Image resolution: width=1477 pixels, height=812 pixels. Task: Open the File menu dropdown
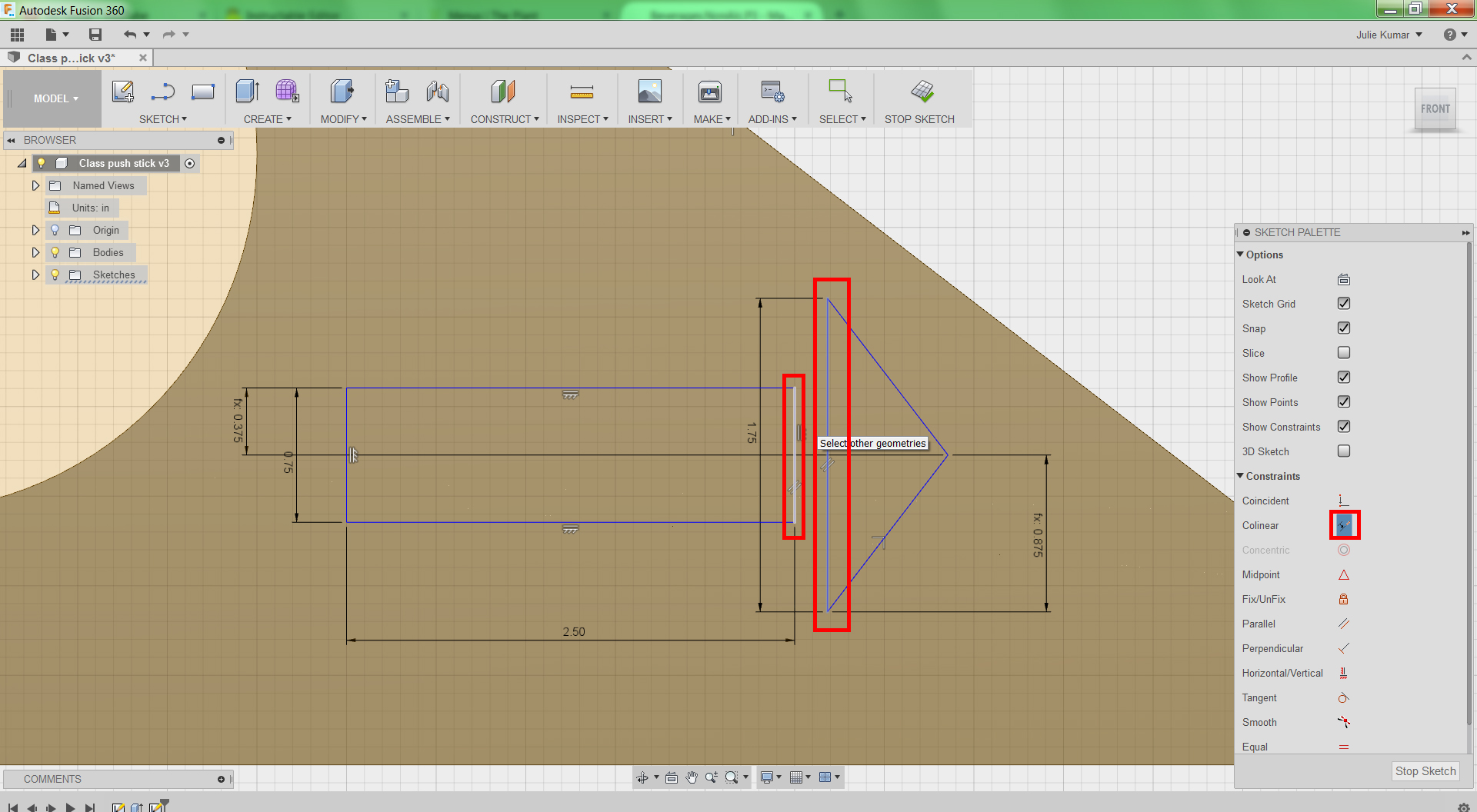click(57, 35)
